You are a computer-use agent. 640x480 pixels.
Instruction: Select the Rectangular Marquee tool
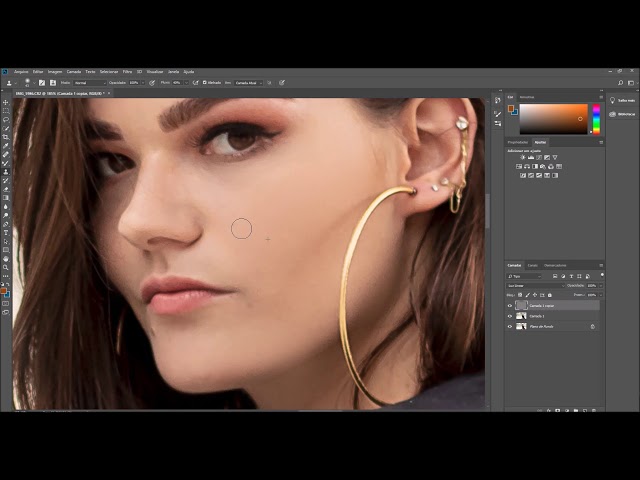tap(6, 111)
